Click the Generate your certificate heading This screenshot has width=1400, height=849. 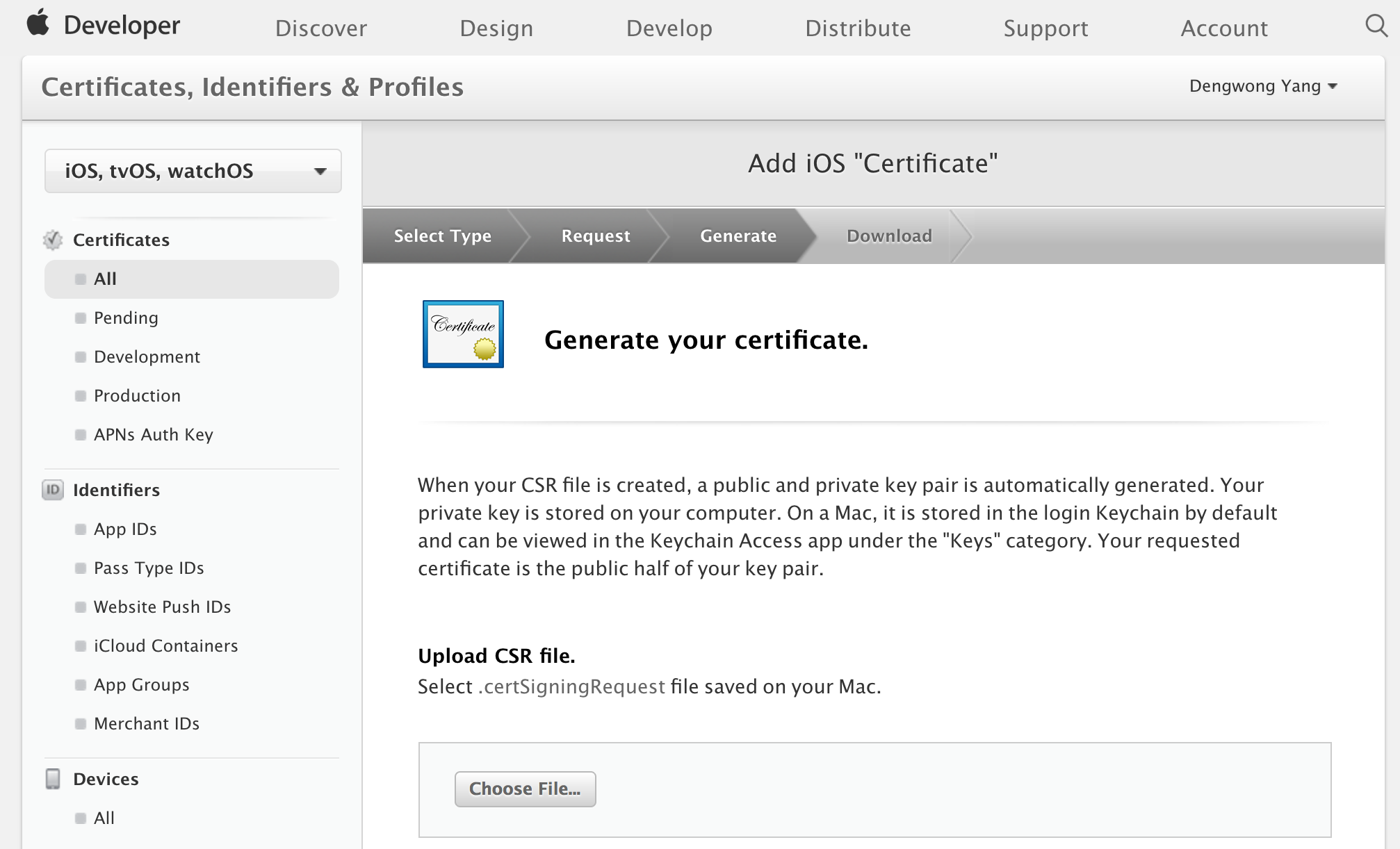pos(706,340)
